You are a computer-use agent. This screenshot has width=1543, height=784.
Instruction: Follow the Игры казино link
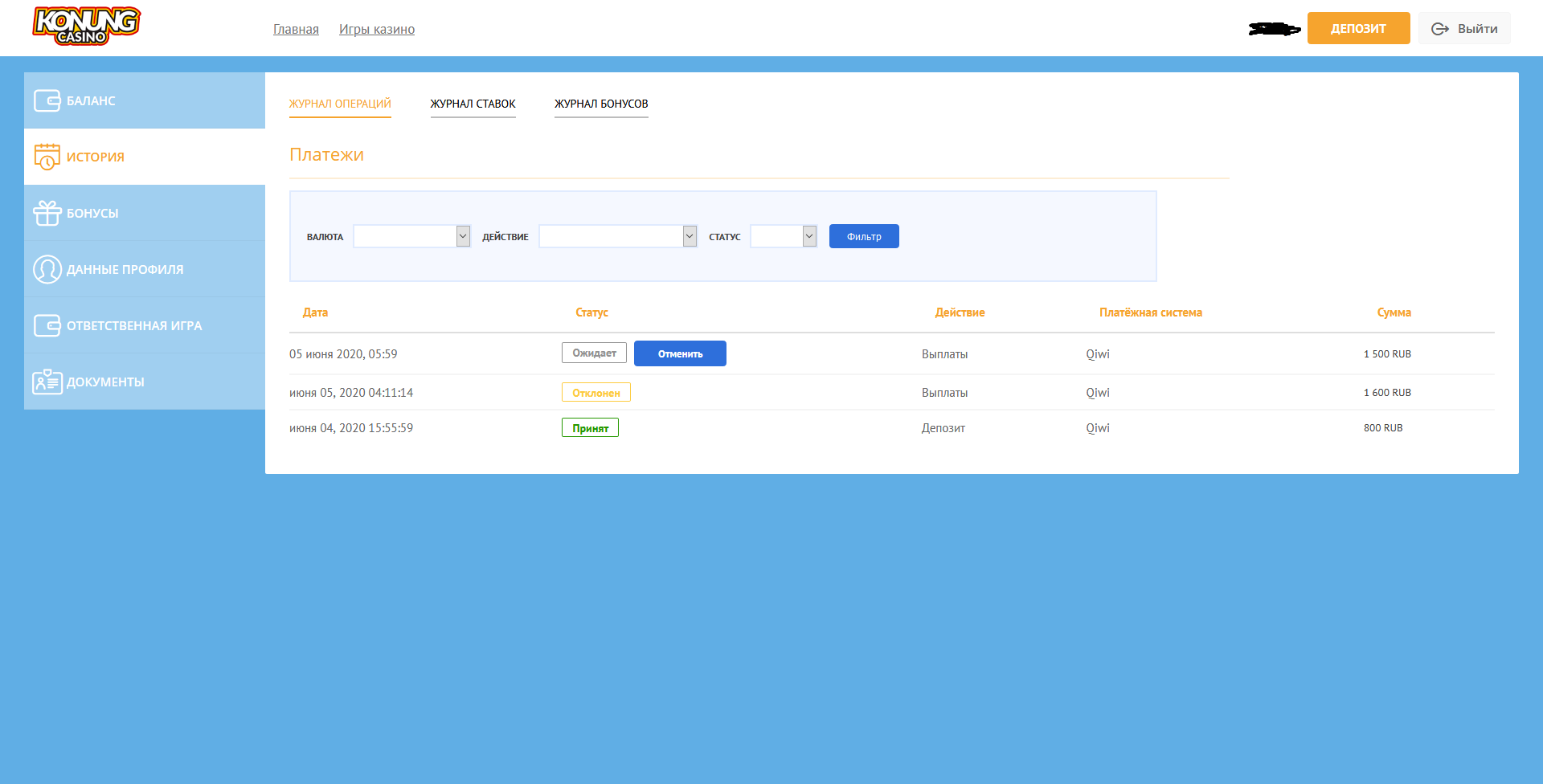click(x=377, y=29)
